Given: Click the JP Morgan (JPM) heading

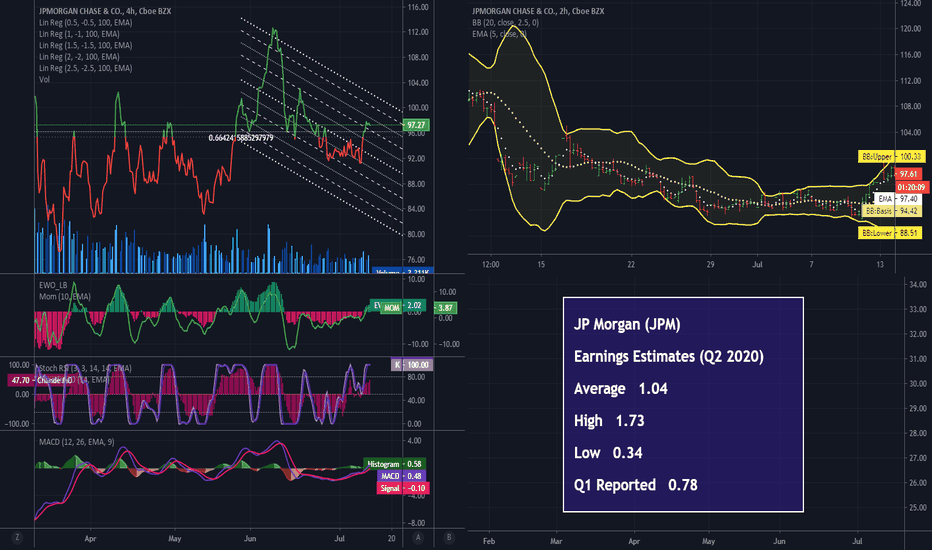Looking at the screenshot, I should pyautogui.click(x=627, y=325).
